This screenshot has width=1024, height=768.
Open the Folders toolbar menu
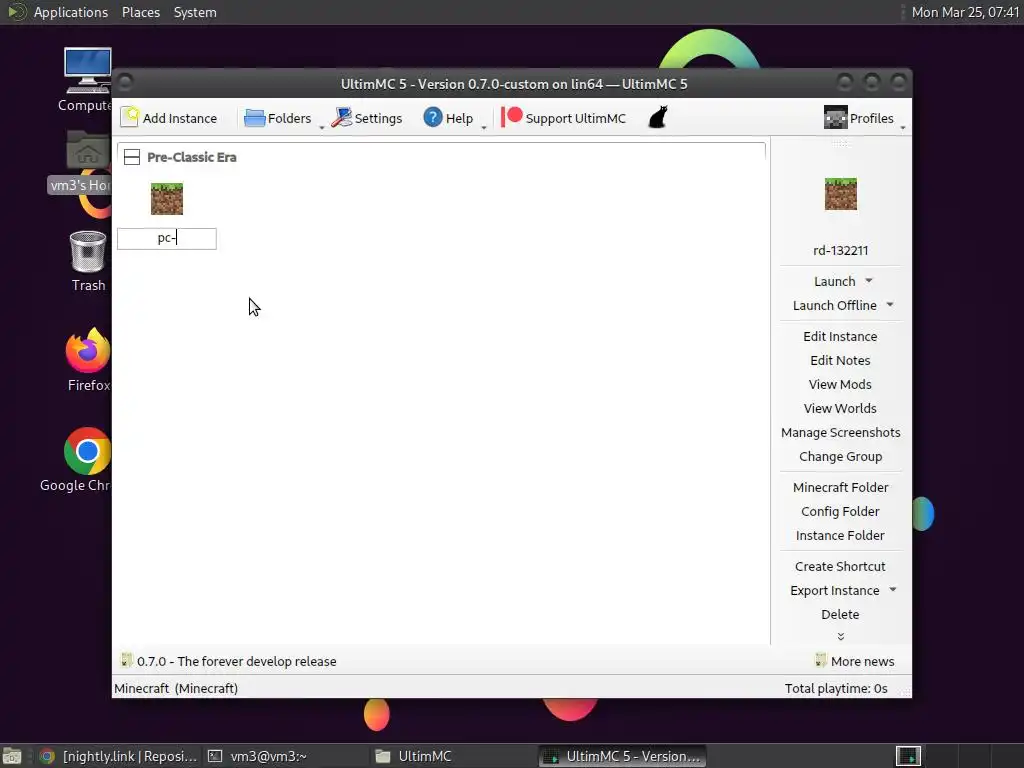[x=278, y=118]
